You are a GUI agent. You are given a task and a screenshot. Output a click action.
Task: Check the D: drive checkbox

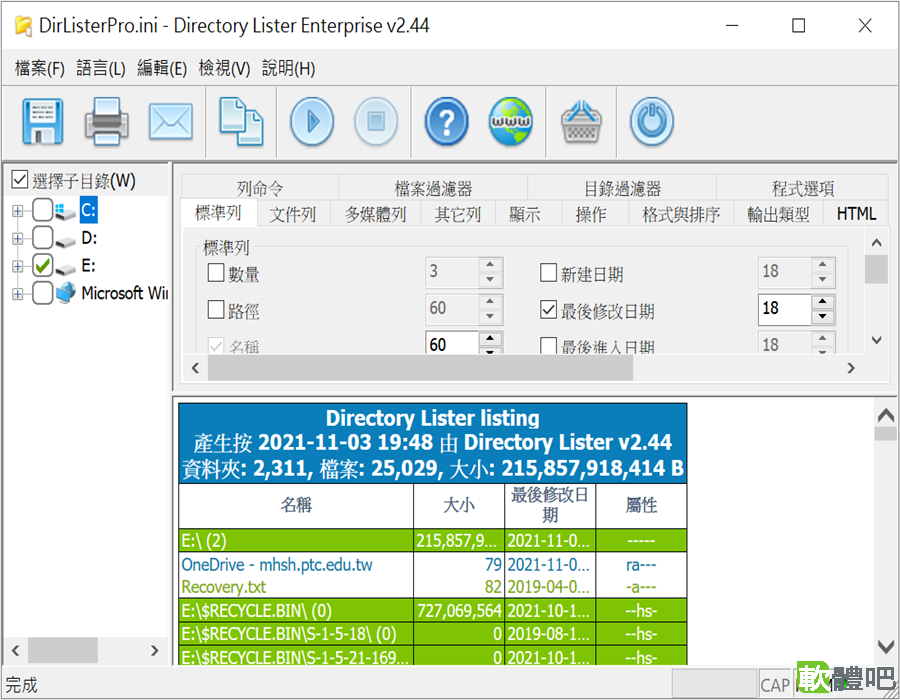42,238
